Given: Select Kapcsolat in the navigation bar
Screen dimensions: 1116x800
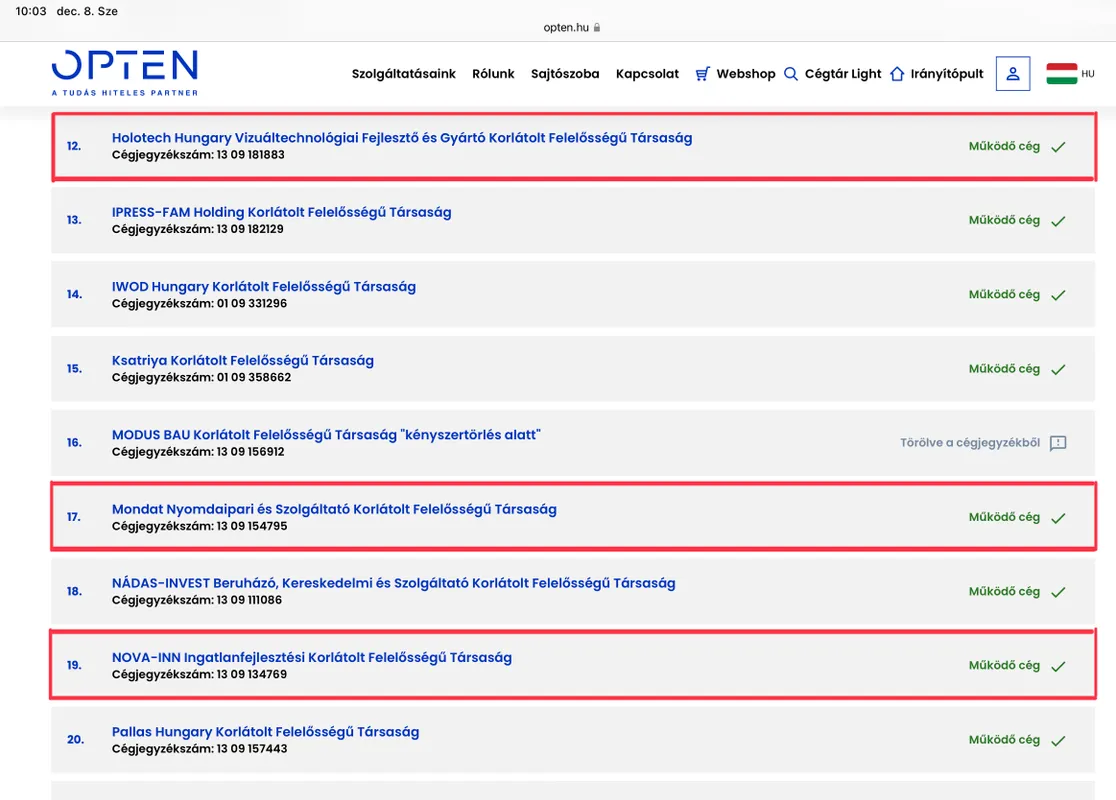Looking at the screenshot, I should point(647,74).
